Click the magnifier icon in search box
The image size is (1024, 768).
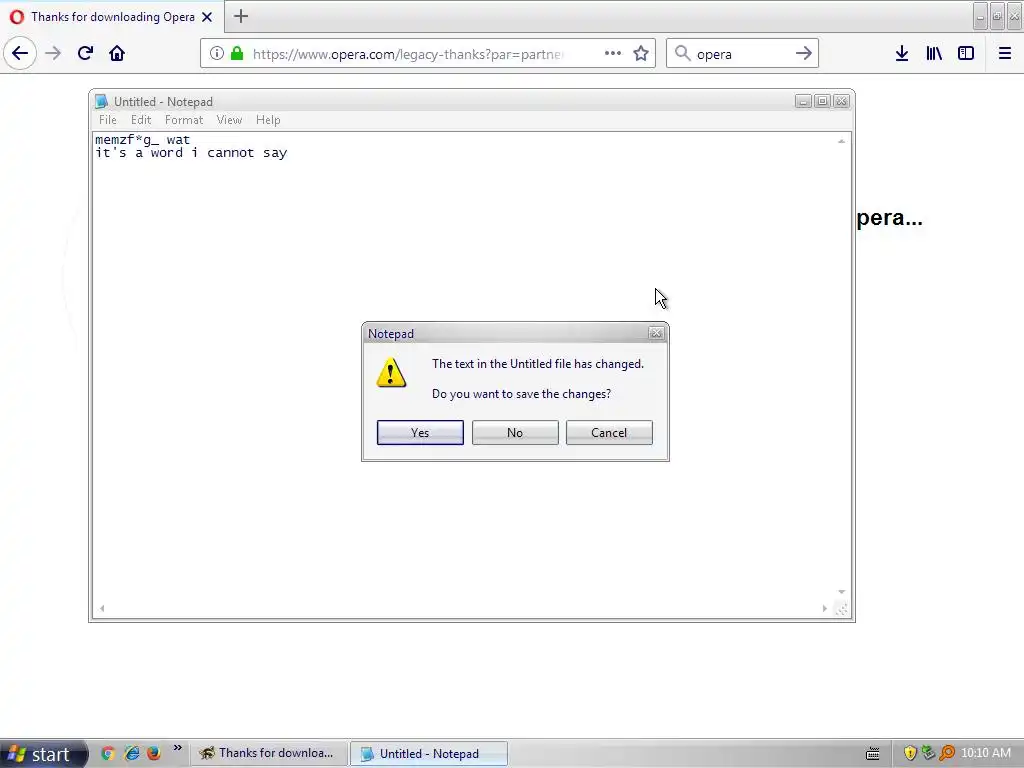(682, 53)
